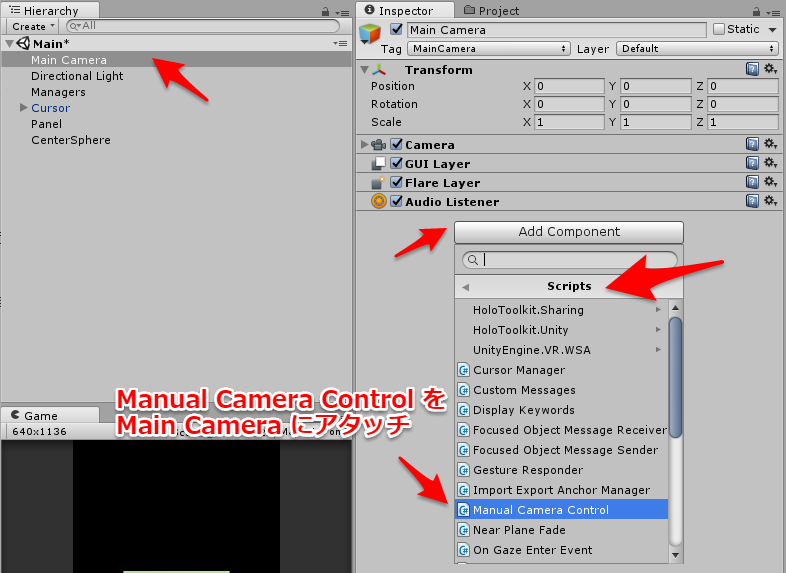Click the Position X value field
Screen dimensions: 786x573
pos(569,86)
